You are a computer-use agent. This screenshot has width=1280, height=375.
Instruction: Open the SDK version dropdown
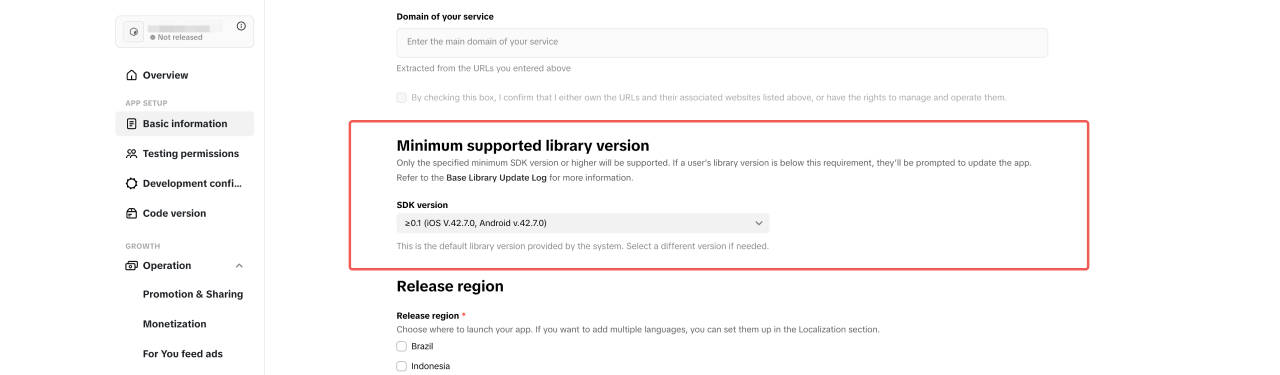point(583,223)
